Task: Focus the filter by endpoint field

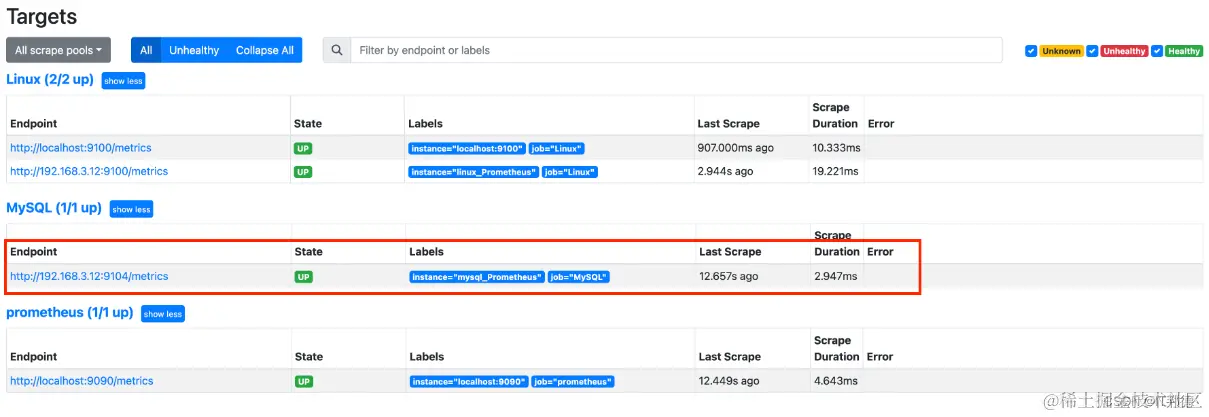Action: coord(676,50)
